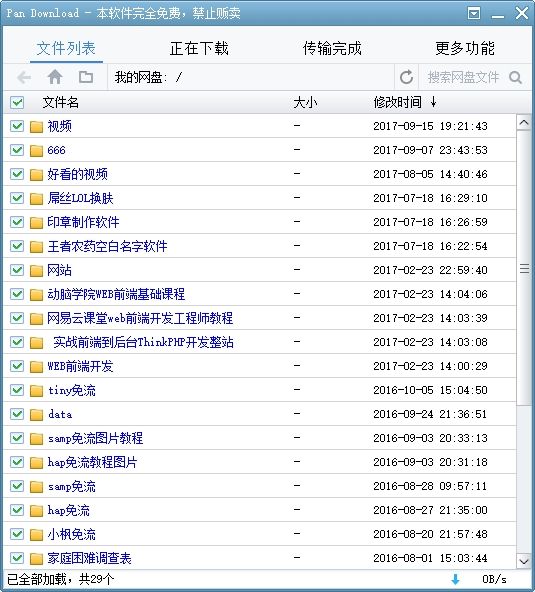Click the sort direction arrow beside 修改时间
This screenshot has height=592, width=535.
(x=433, y=102)
